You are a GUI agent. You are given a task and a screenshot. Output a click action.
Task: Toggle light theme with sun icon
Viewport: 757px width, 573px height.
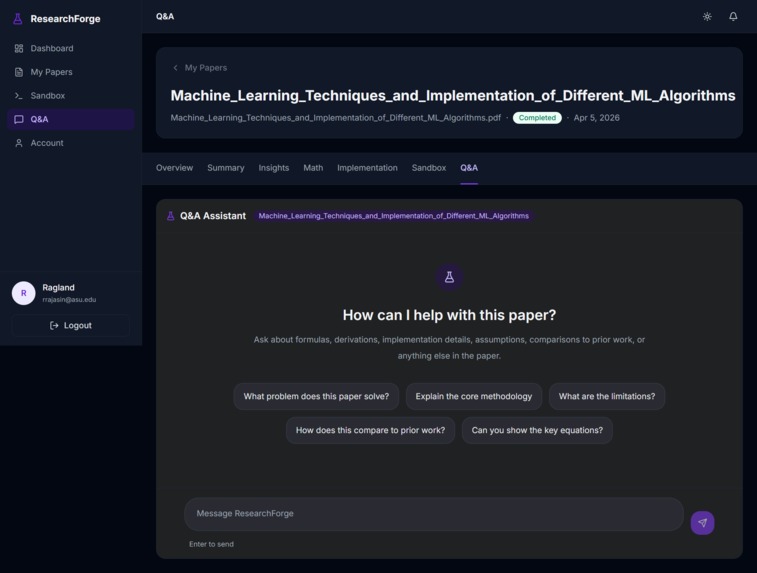(707, 16)
